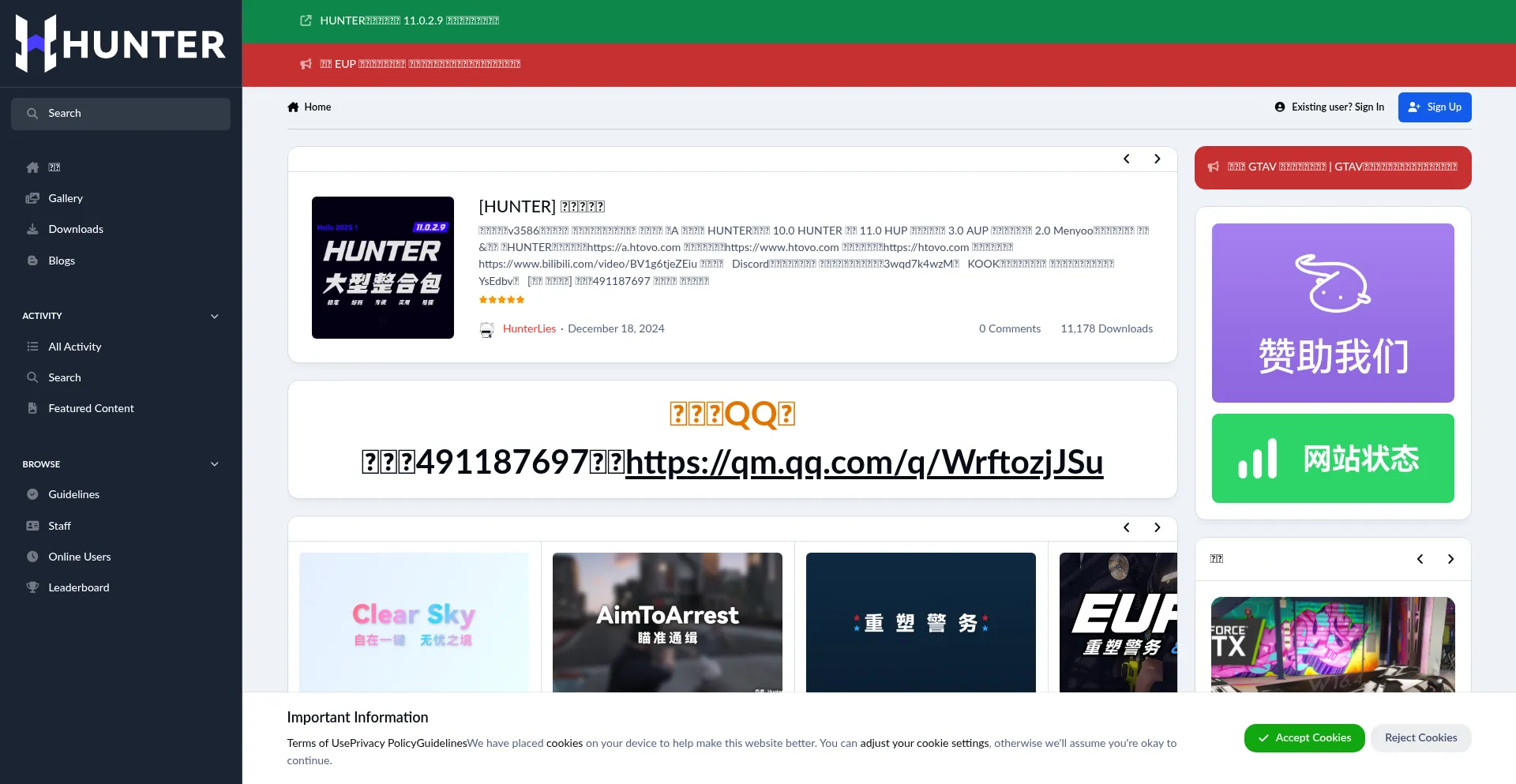Go to Downloads in sidebar
Image resolution: width=1516 pixels, height=784 pixels.
76,229
